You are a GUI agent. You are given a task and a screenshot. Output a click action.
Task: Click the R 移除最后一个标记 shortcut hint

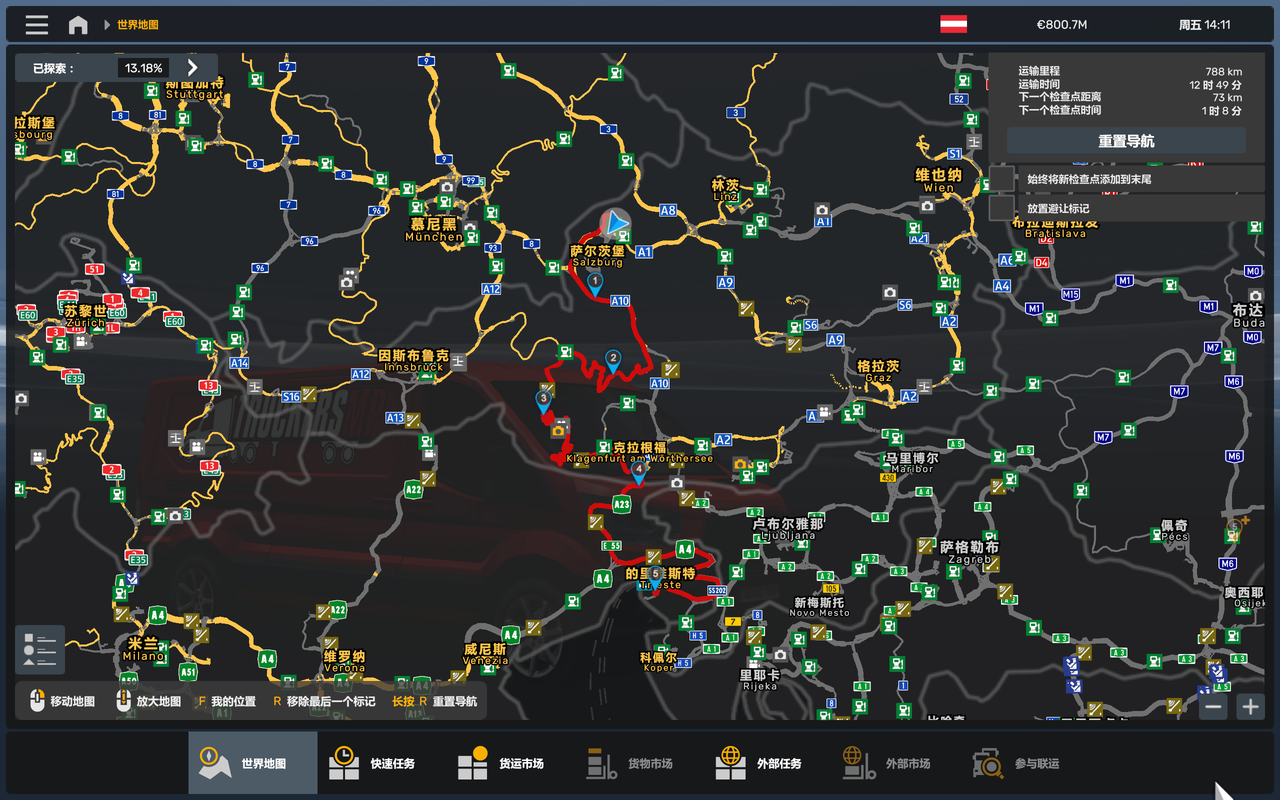pyautogui.click(x=325, y=701)
